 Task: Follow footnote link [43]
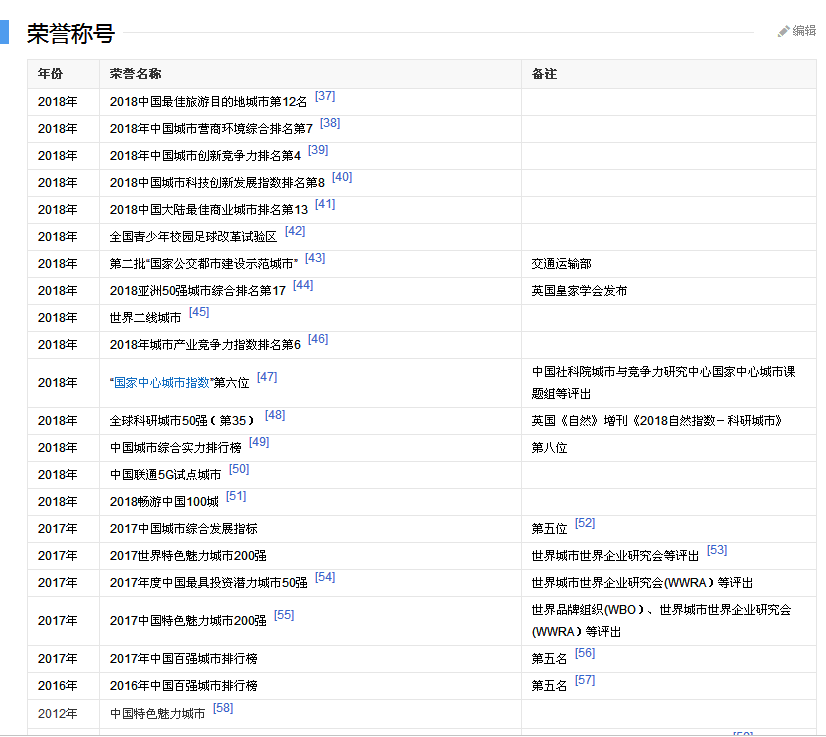(315, 258)
